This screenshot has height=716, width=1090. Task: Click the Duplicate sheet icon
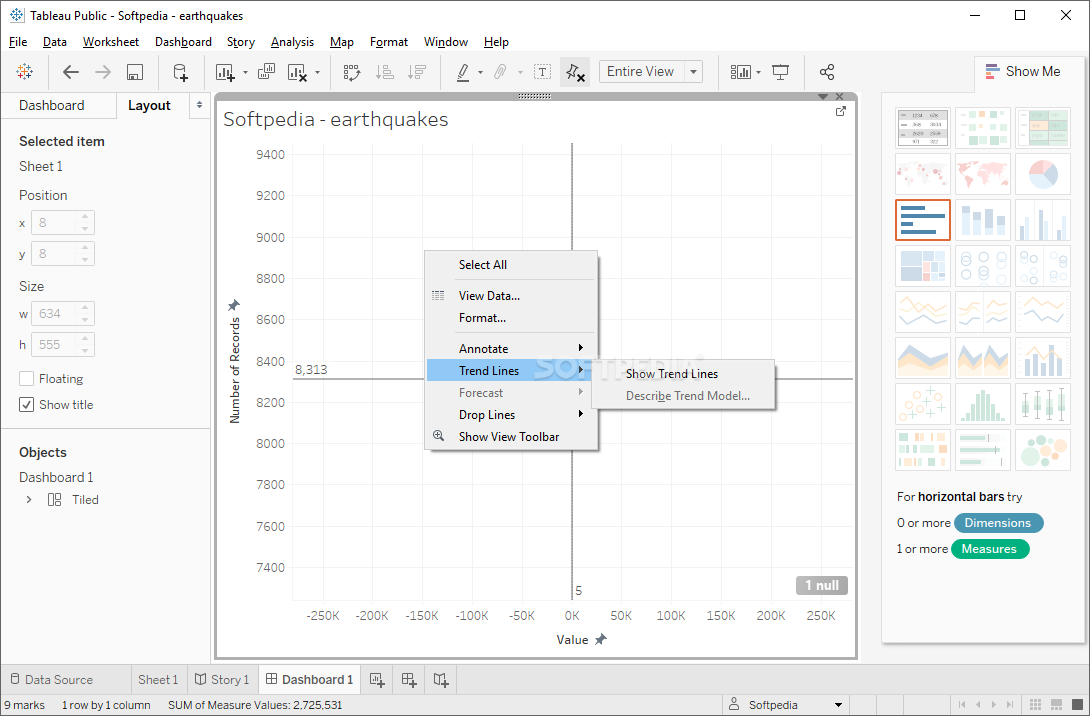click(x=266, y=72)
